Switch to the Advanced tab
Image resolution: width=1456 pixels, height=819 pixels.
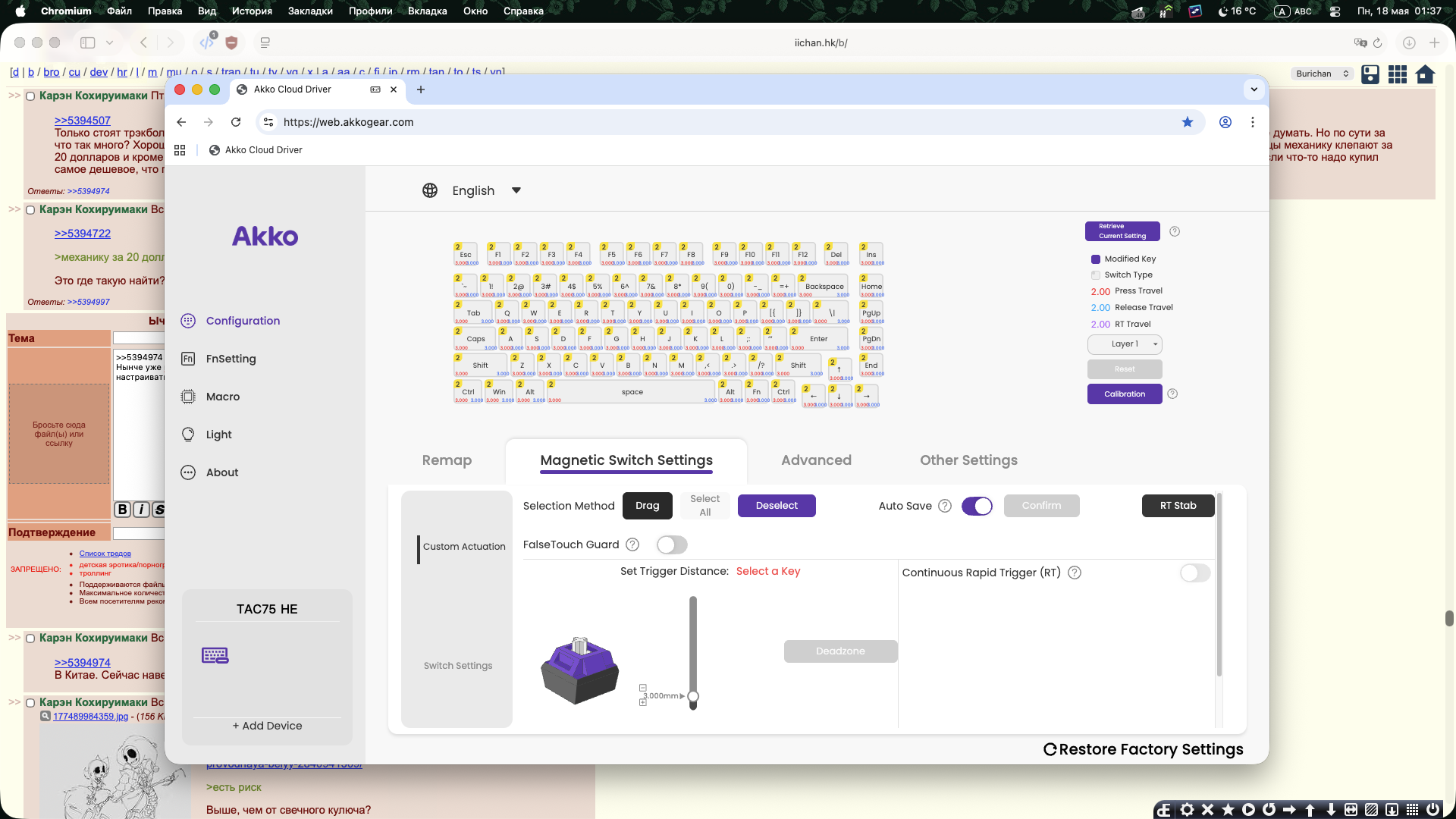click(x=816, y=460)
